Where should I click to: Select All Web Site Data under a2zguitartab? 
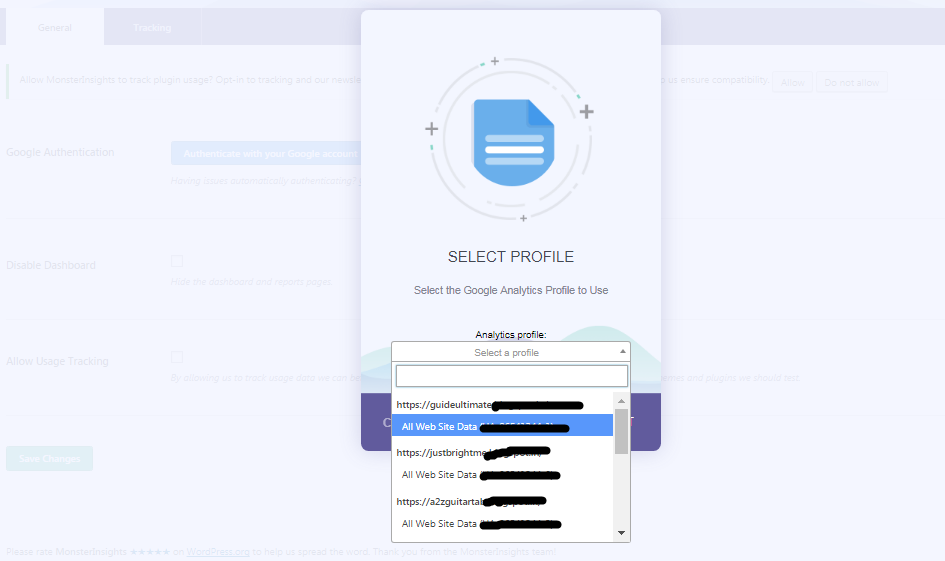click(503, 524)
